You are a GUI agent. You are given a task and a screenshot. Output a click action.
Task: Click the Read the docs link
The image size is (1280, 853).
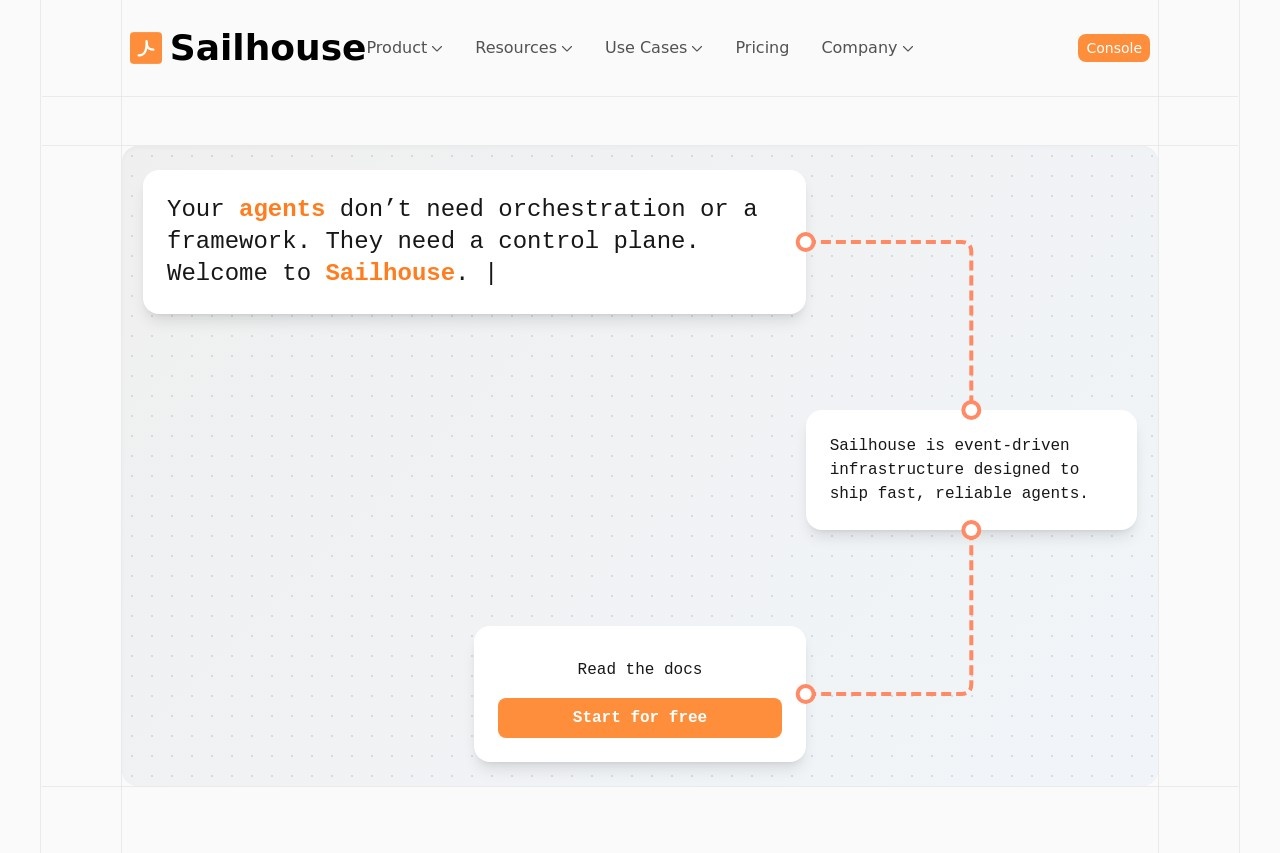coord(640,669)
